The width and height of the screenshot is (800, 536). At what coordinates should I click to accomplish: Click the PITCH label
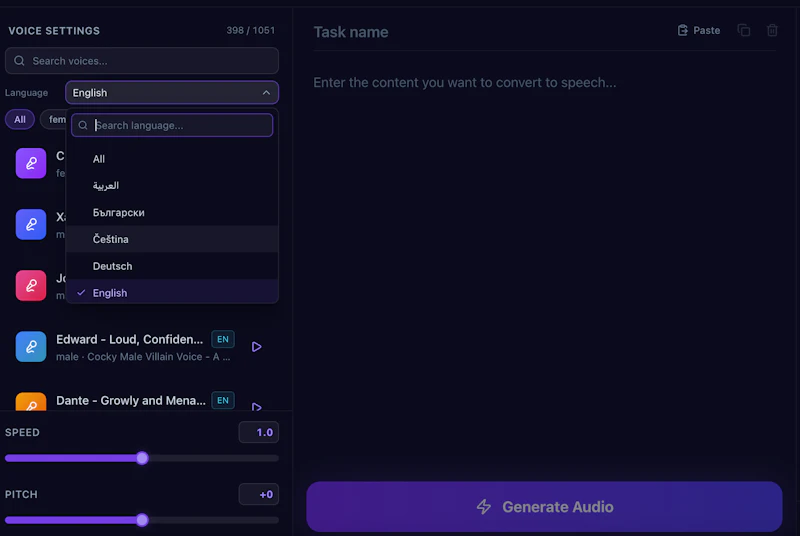click(x=21, y=494)
